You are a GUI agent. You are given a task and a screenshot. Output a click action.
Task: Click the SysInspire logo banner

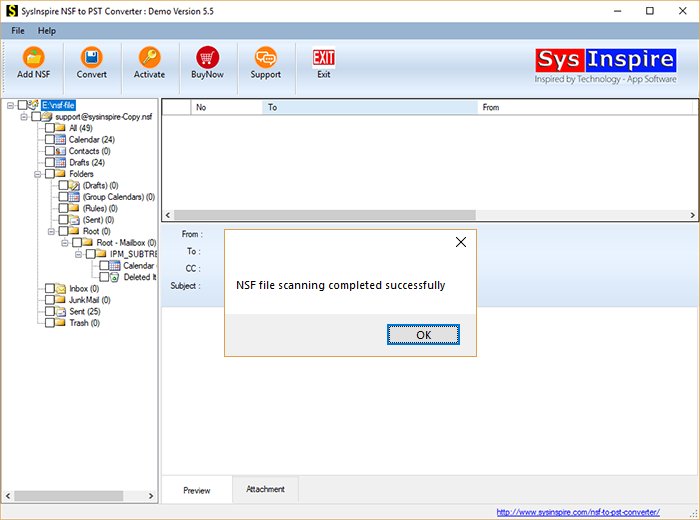click(605, 66)
